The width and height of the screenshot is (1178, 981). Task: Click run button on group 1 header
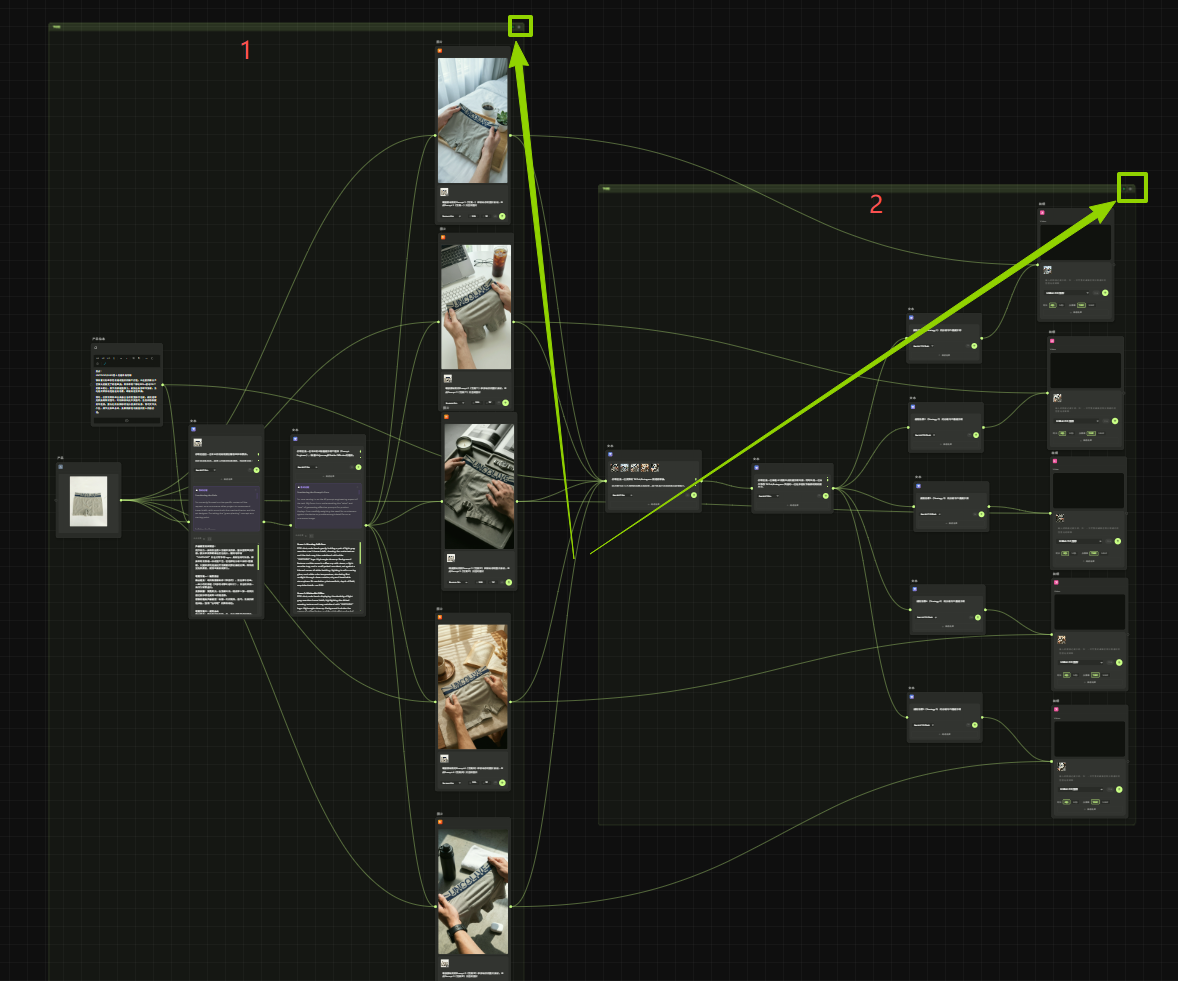[520, 26]
